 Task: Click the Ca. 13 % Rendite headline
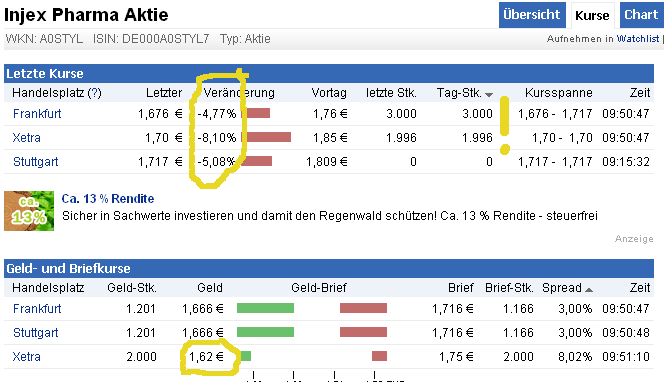(108, 199)
